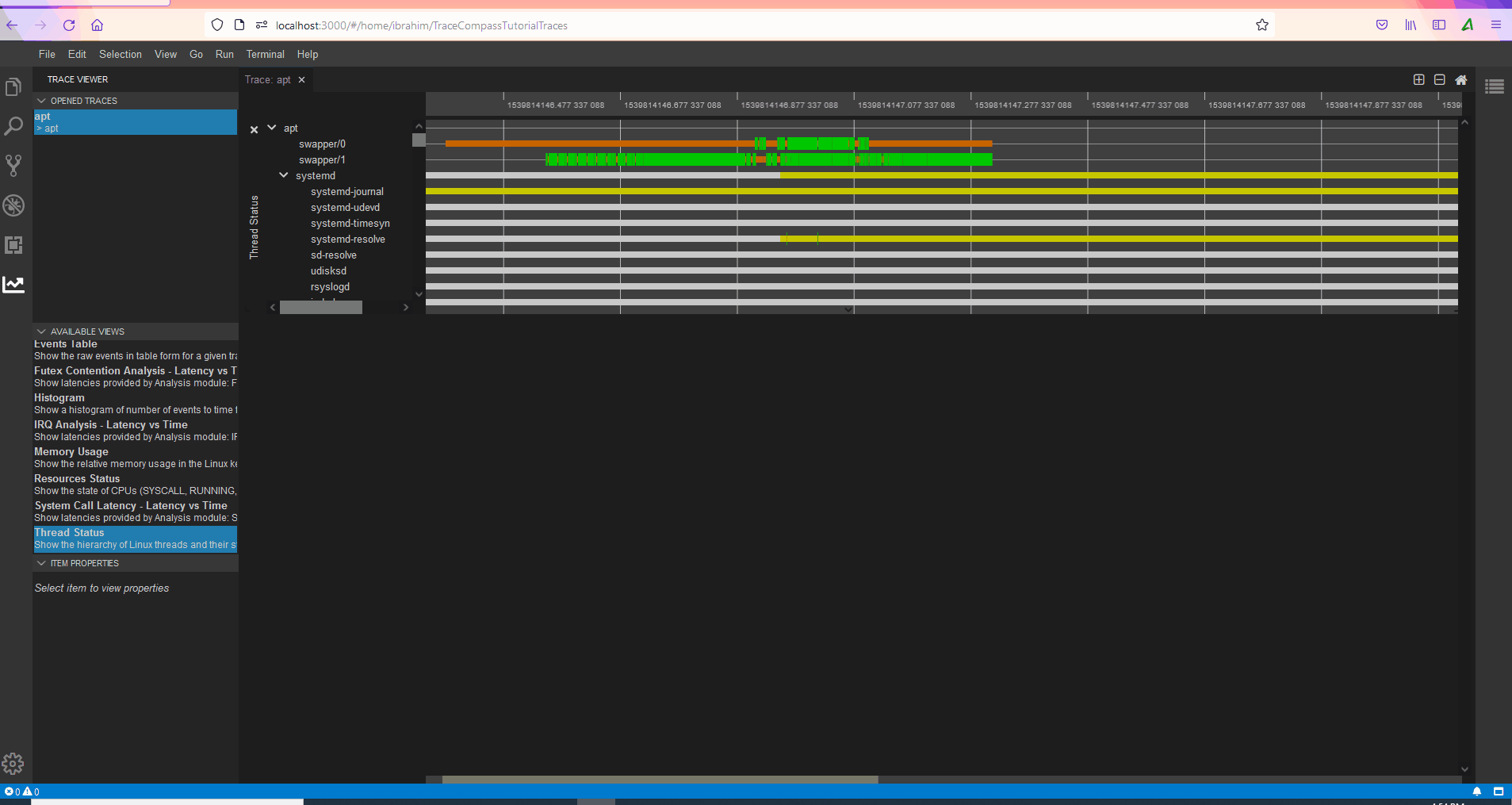This screenshot has width=1512, height=805.
Task: Open Futex Contention Analysis view
Action: pos(135,377)
